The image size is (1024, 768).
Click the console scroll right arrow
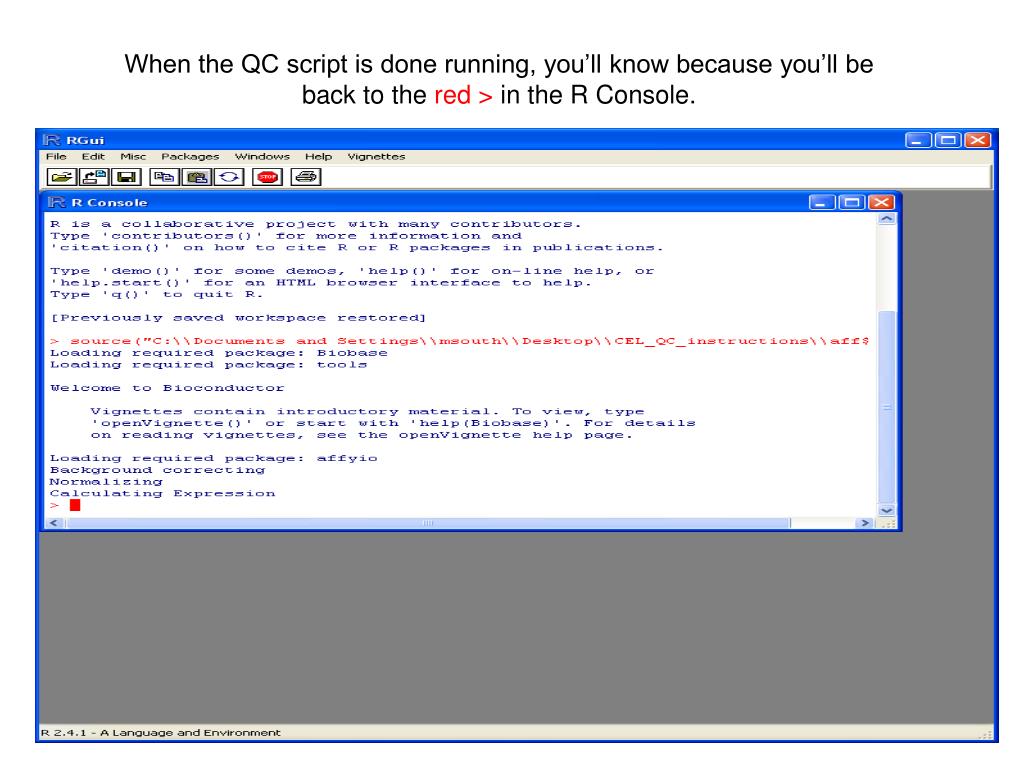click(x=865, y=523)
